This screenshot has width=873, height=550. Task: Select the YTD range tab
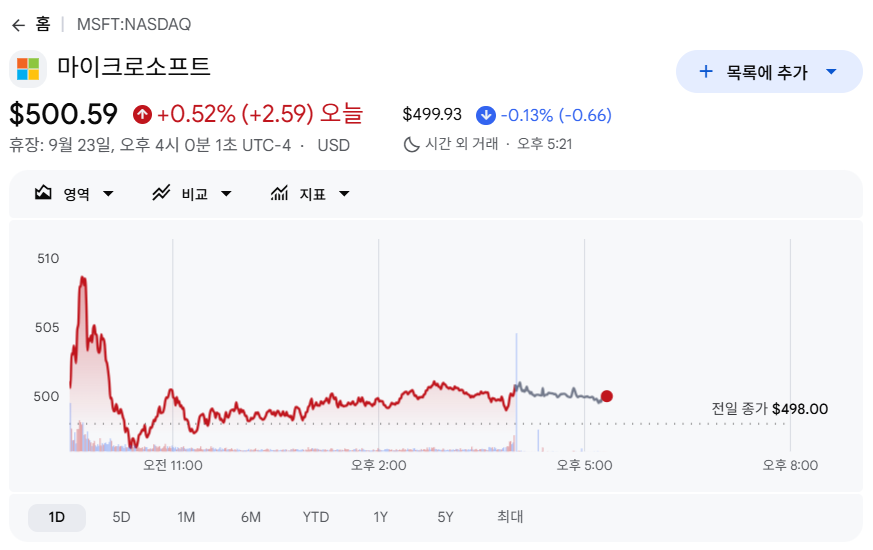click(316, 517)
